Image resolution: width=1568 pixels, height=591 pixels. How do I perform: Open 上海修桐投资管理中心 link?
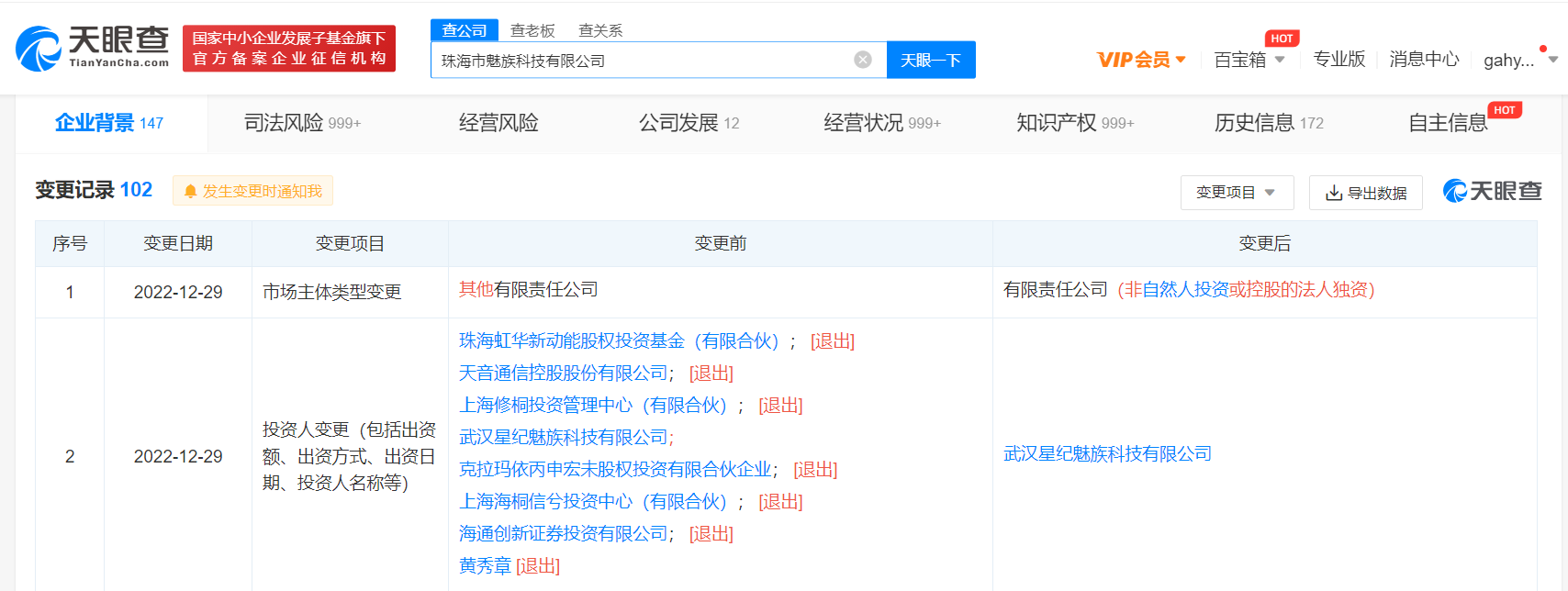[593, 406]
